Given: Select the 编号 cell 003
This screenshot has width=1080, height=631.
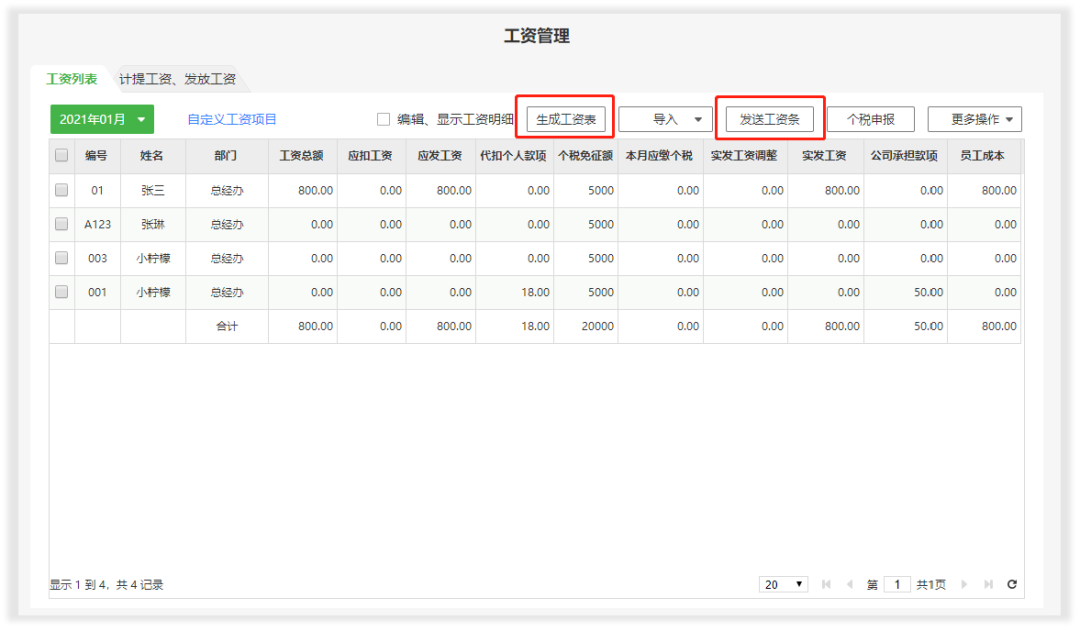Looking at the screenshot, I should pos(97,258).
